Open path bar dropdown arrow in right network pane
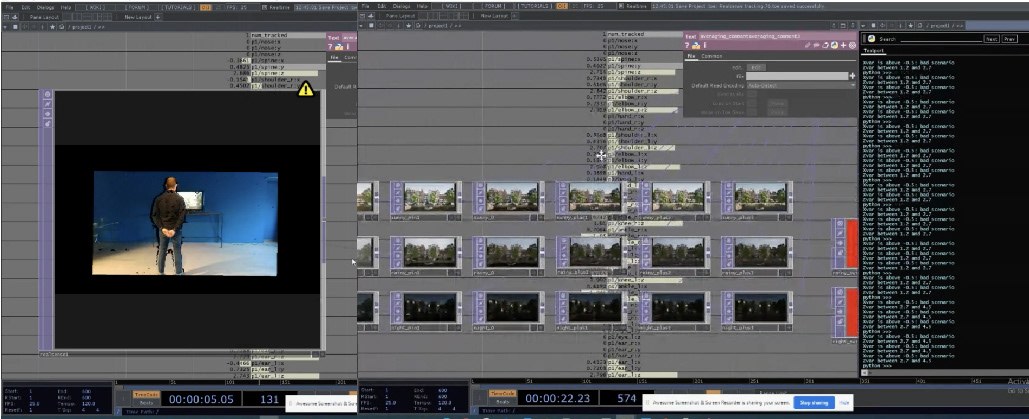1029x419 pixels. pyautogui.click(x=362, y=26)
